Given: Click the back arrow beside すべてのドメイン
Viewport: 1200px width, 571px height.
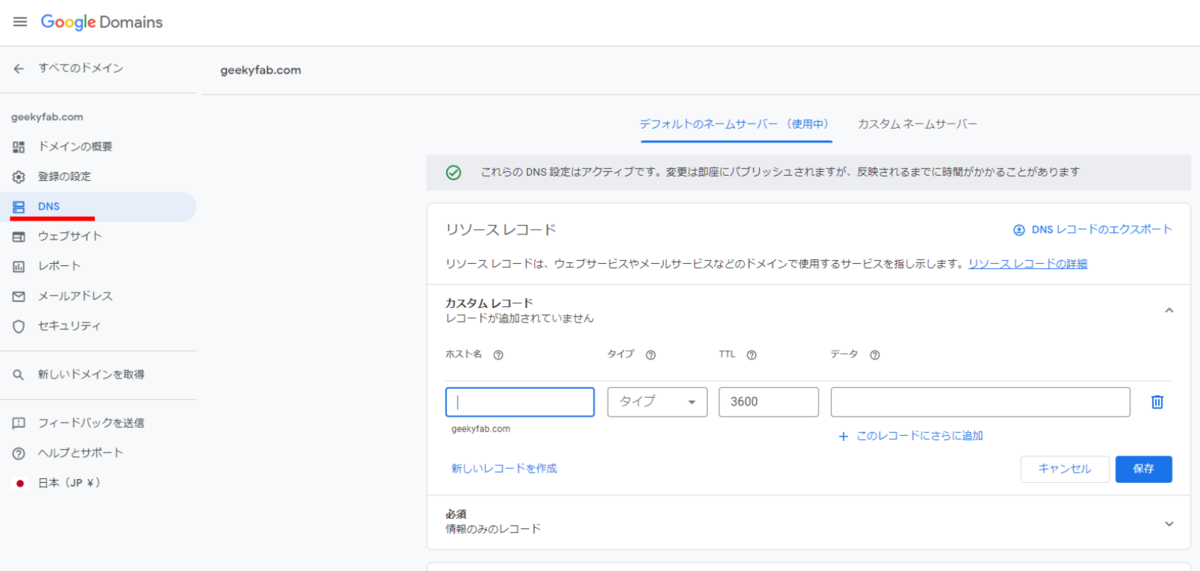Looking at the screenshot, I should tap(18, 68).
